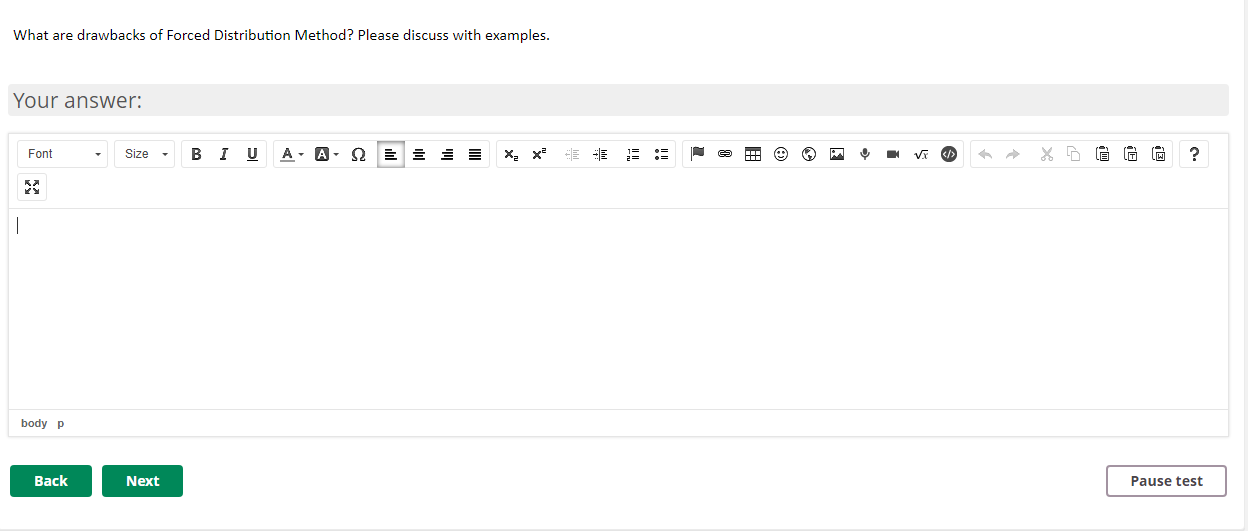Click the Forced Distribution Method question text
The image size is (1248, 531).
[x=281, y=35]
